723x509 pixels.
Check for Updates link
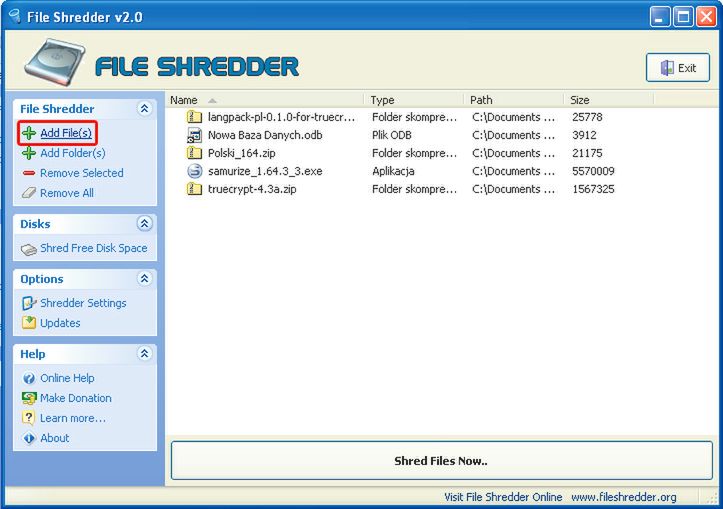60,323
